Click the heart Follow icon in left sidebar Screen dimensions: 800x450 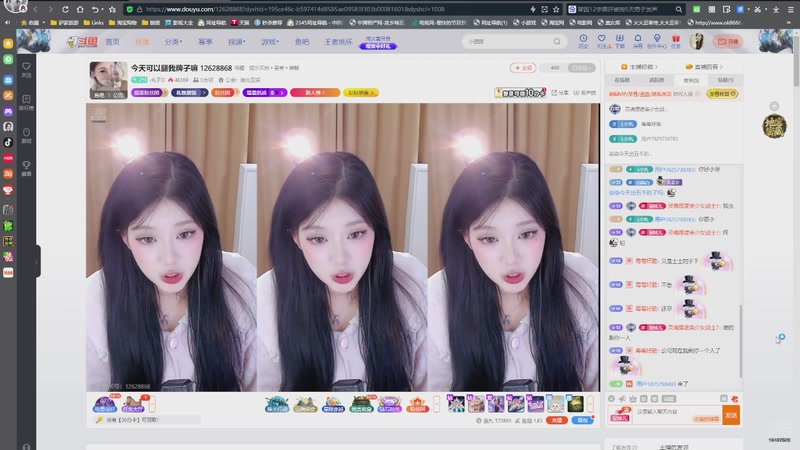coord(27,66)
